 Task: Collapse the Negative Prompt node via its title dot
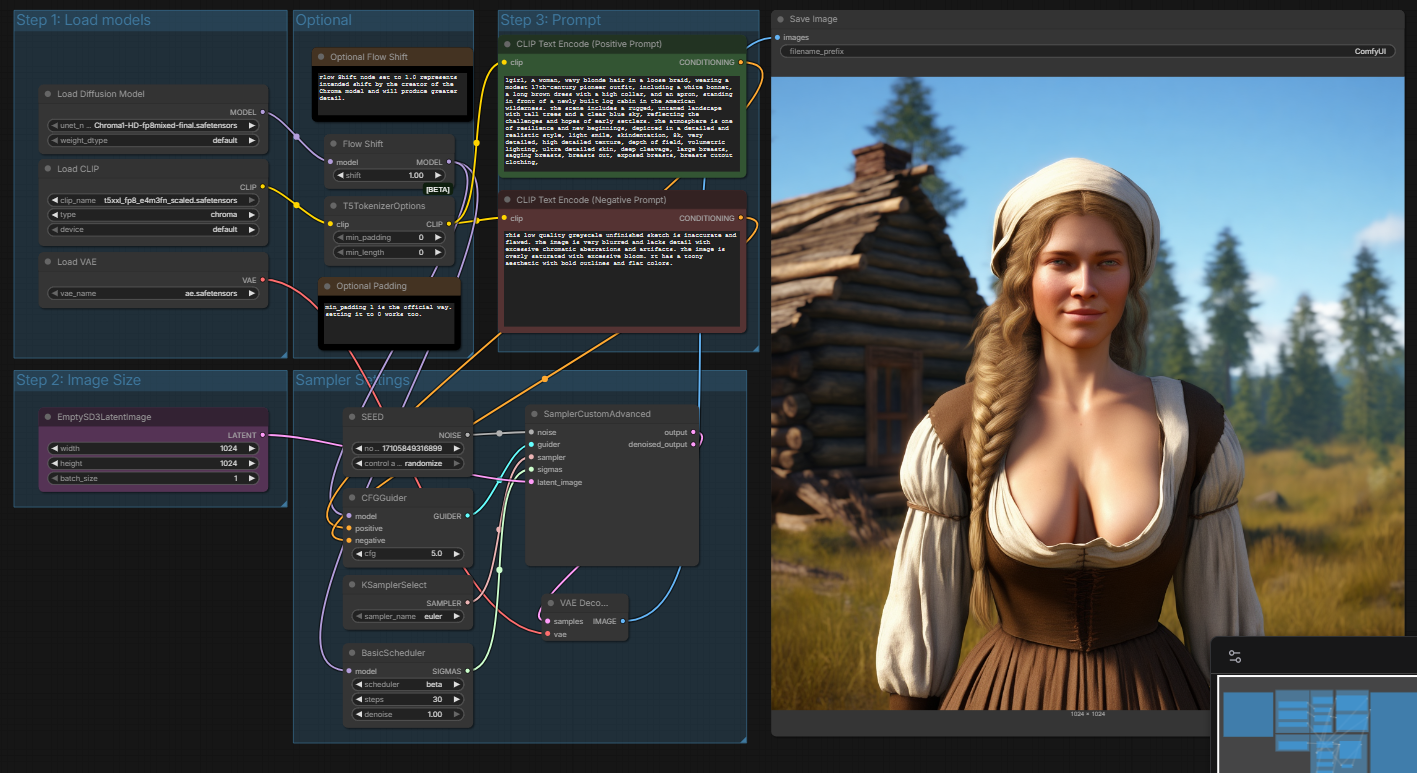click(x=507, y=200)
